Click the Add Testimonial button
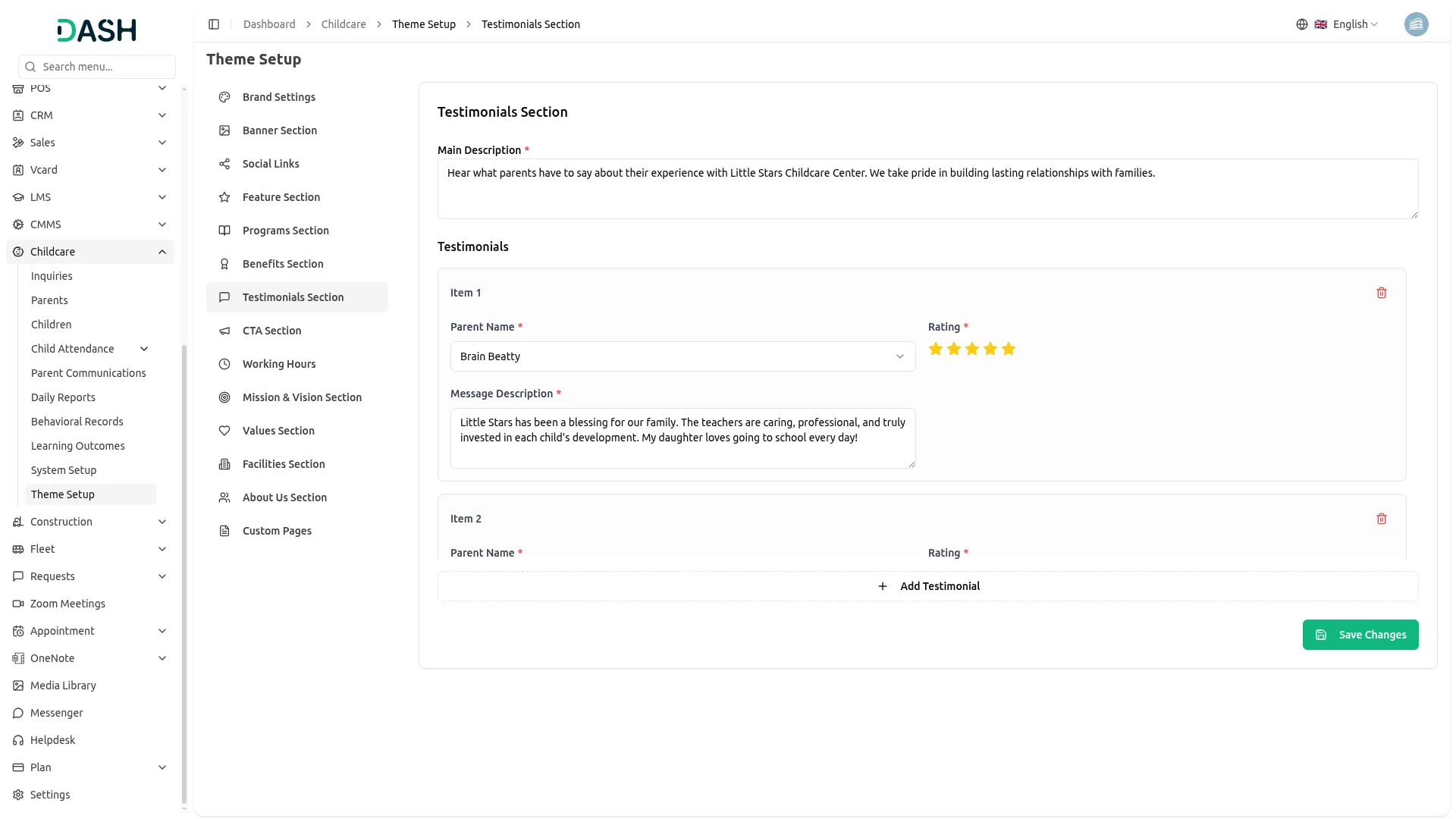 click(x=927, y=586)
